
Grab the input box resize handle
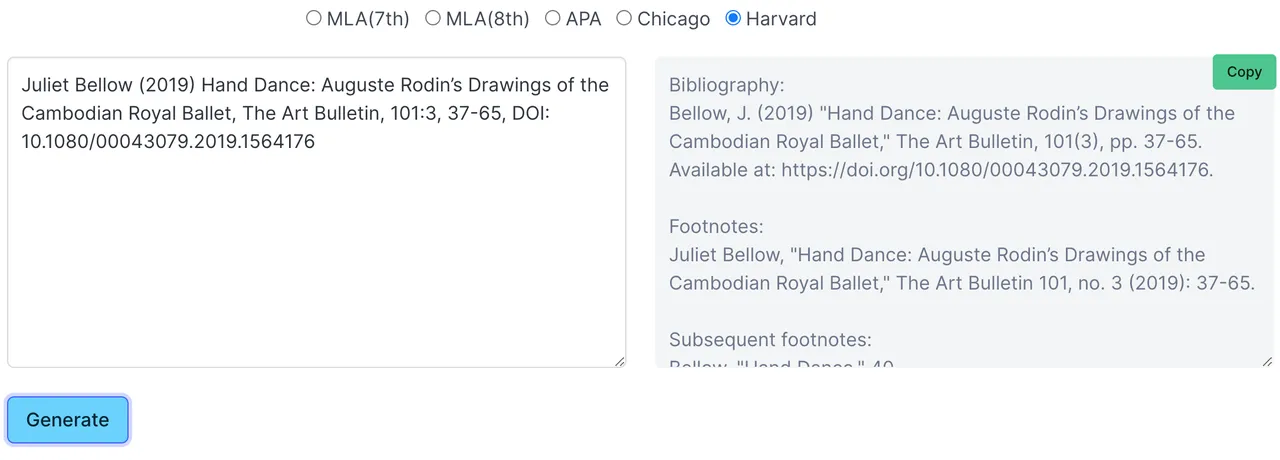pyautogui.click(x=619, y=361)
